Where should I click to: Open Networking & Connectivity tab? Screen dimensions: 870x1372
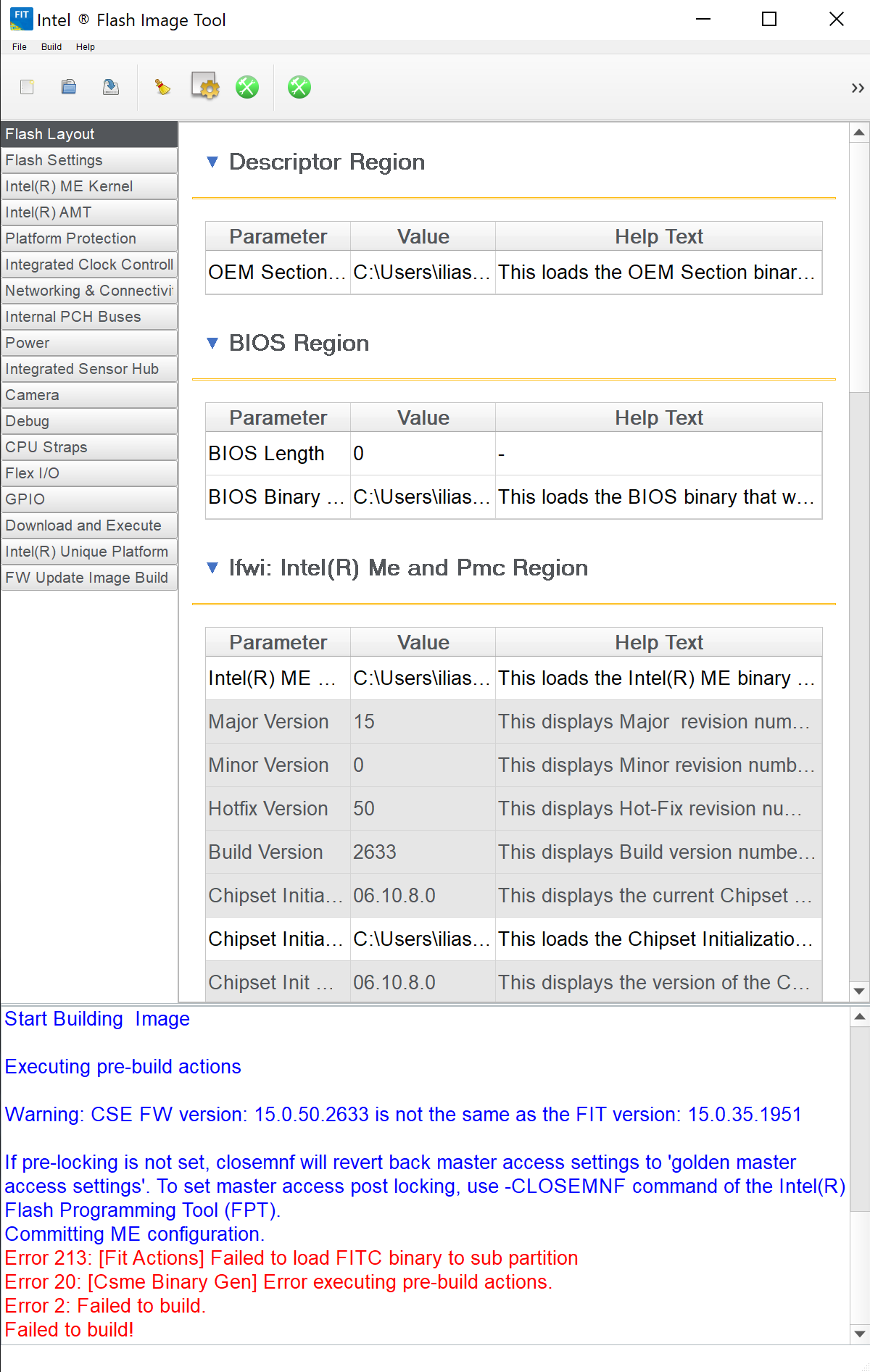89,291
